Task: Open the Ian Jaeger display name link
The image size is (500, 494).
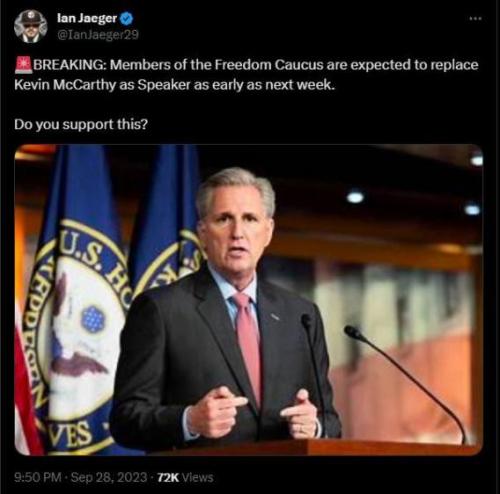Action: (87, 18)
